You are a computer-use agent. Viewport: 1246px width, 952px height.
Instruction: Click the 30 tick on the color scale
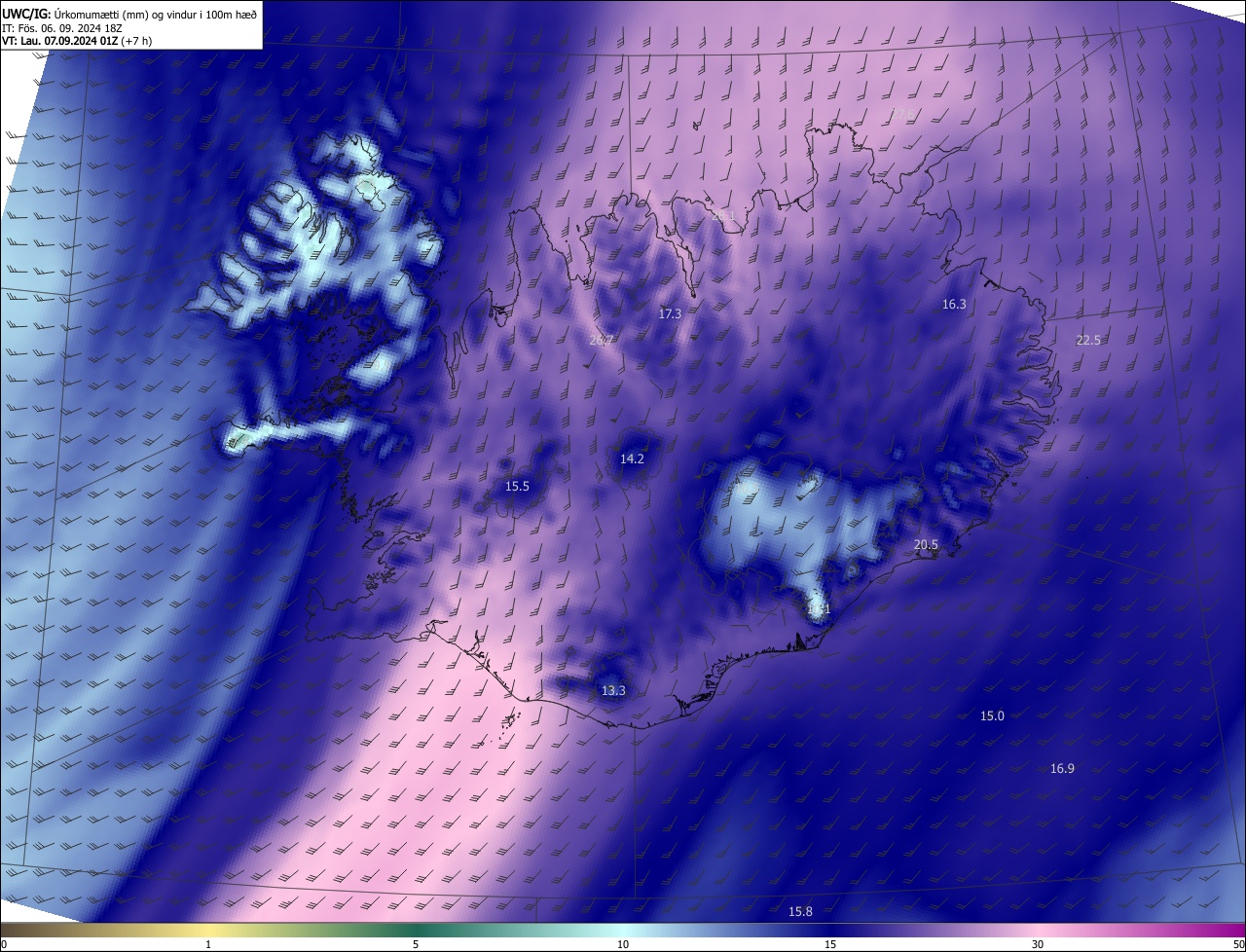1038,944
